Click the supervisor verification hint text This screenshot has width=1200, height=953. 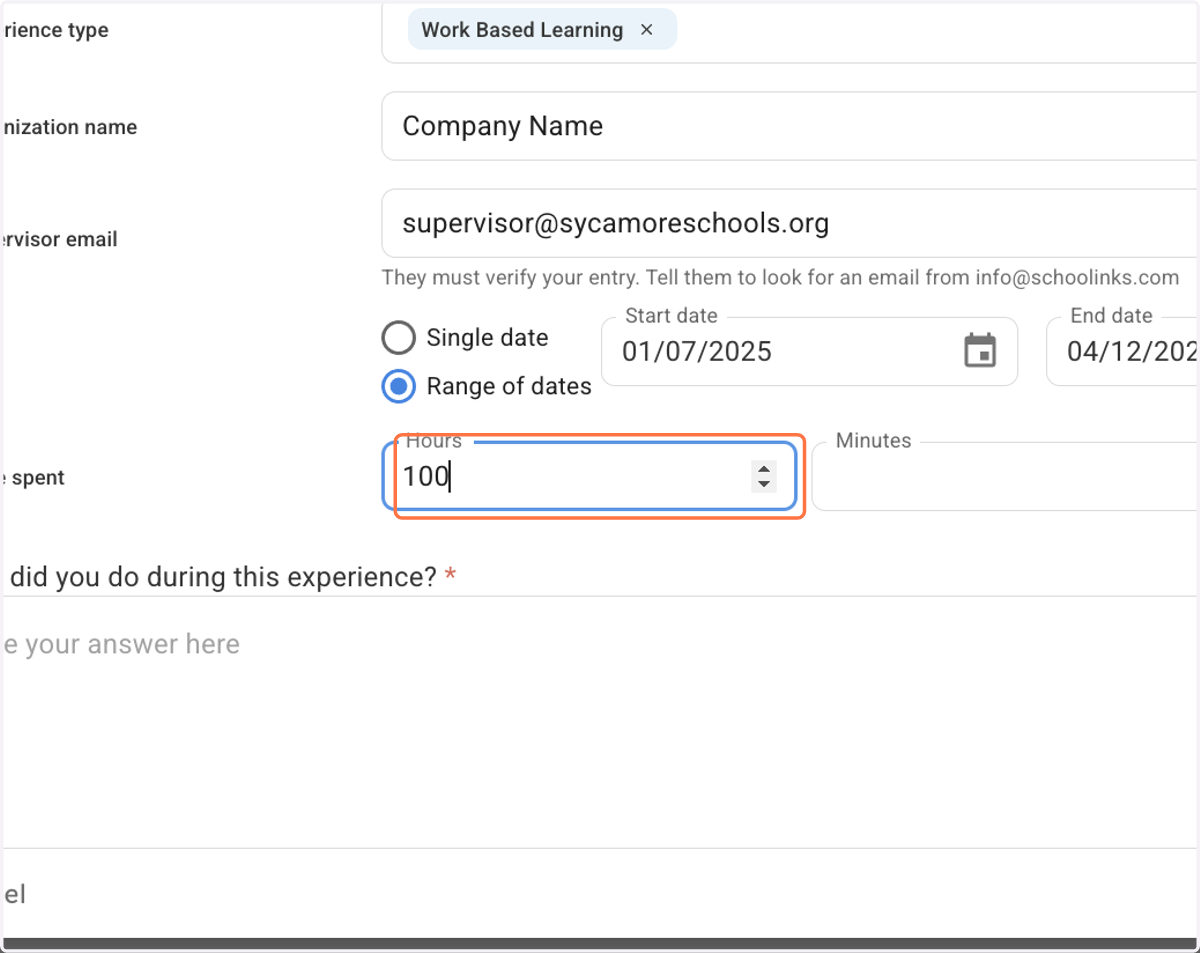point(780,278)
